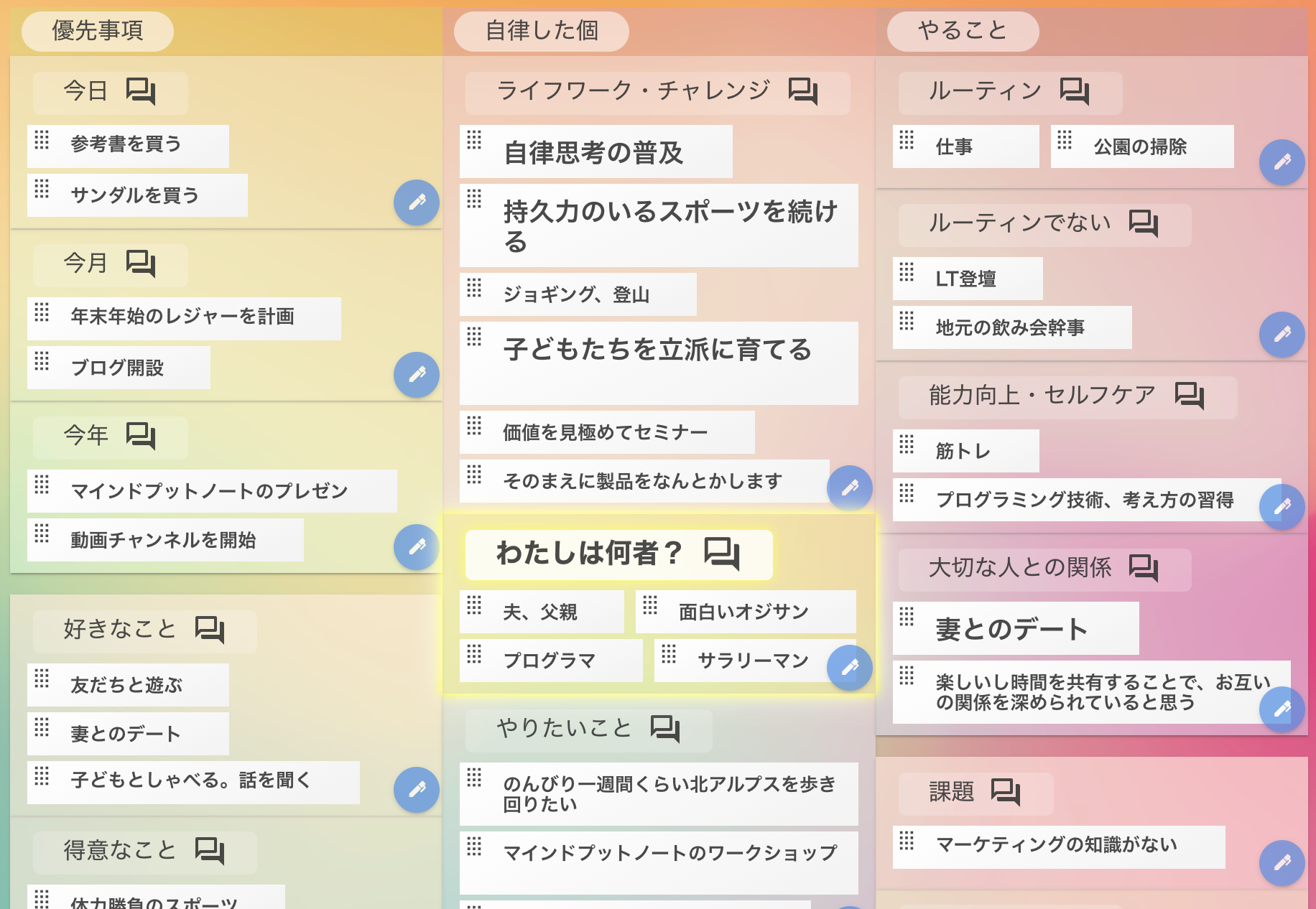Open comments for ライフワーク・チャレンジ section

(802, 91)
